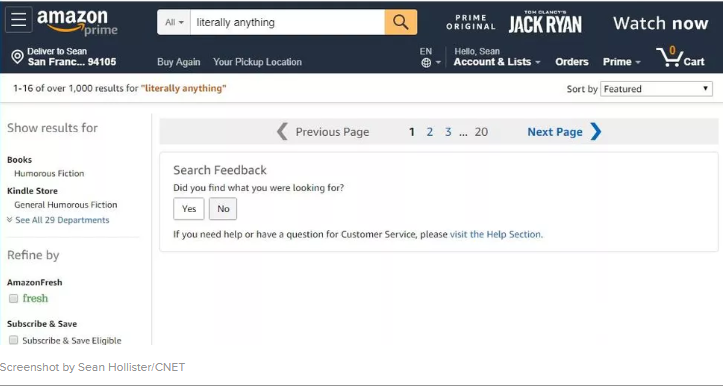Click the Show results for heading
726x387 pixels.
(52, 128)
